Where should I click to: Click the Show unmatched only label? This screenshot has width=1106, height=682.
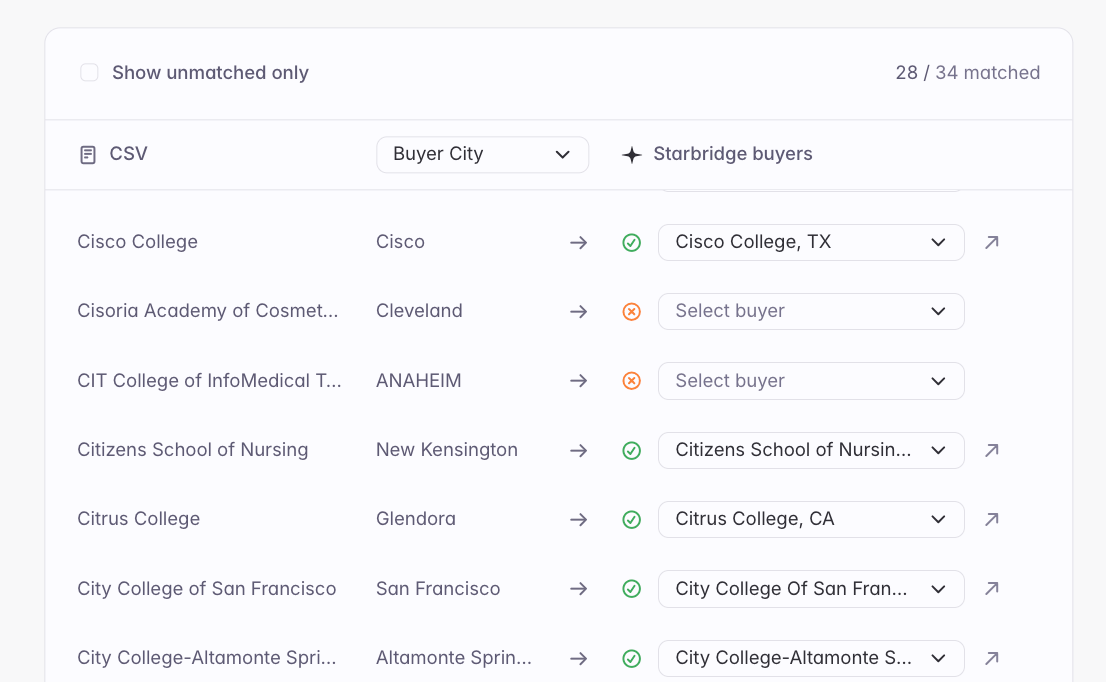click(210, 73)
